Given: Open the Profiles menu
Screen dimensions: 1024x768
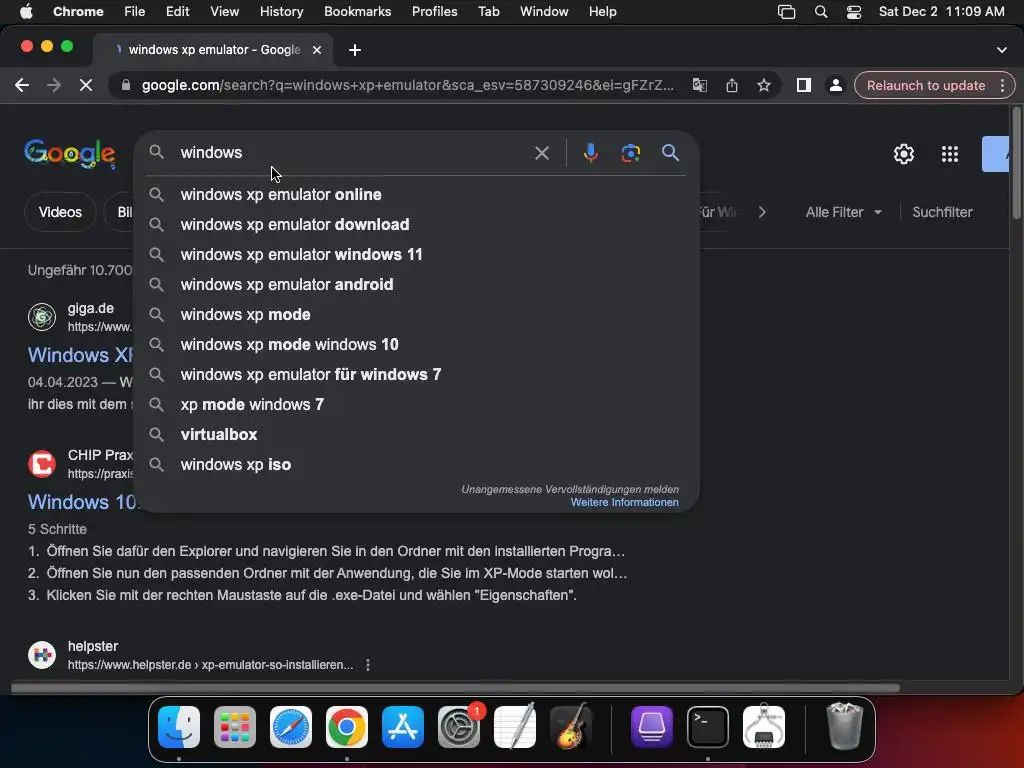Looking at the screenshot, I should (x=434, y=12).
